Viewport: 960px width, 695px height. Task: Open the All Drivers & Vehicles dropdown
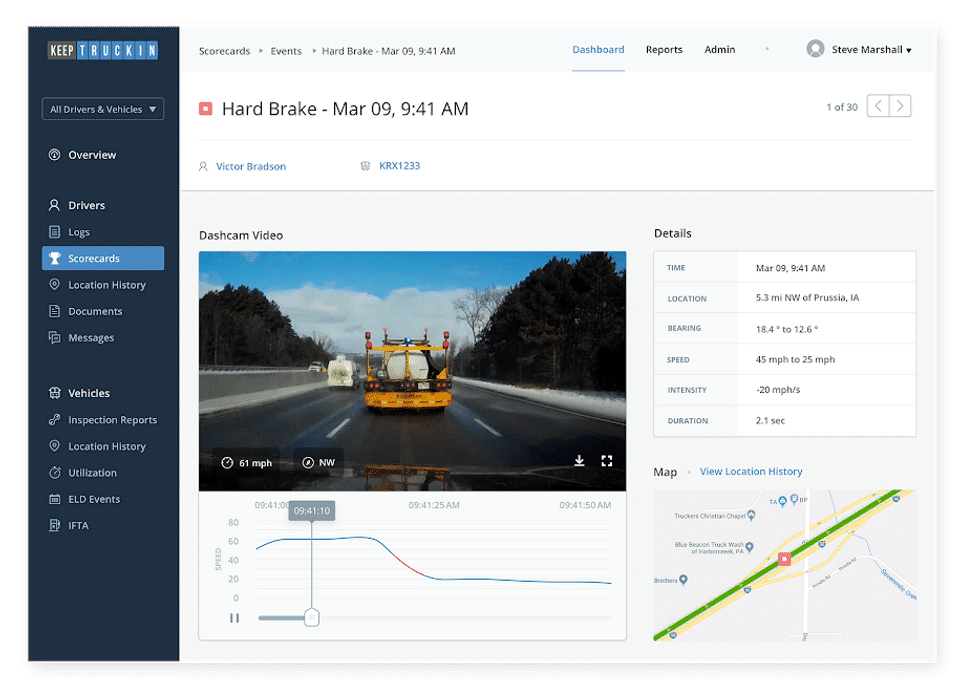click(103, 109)
